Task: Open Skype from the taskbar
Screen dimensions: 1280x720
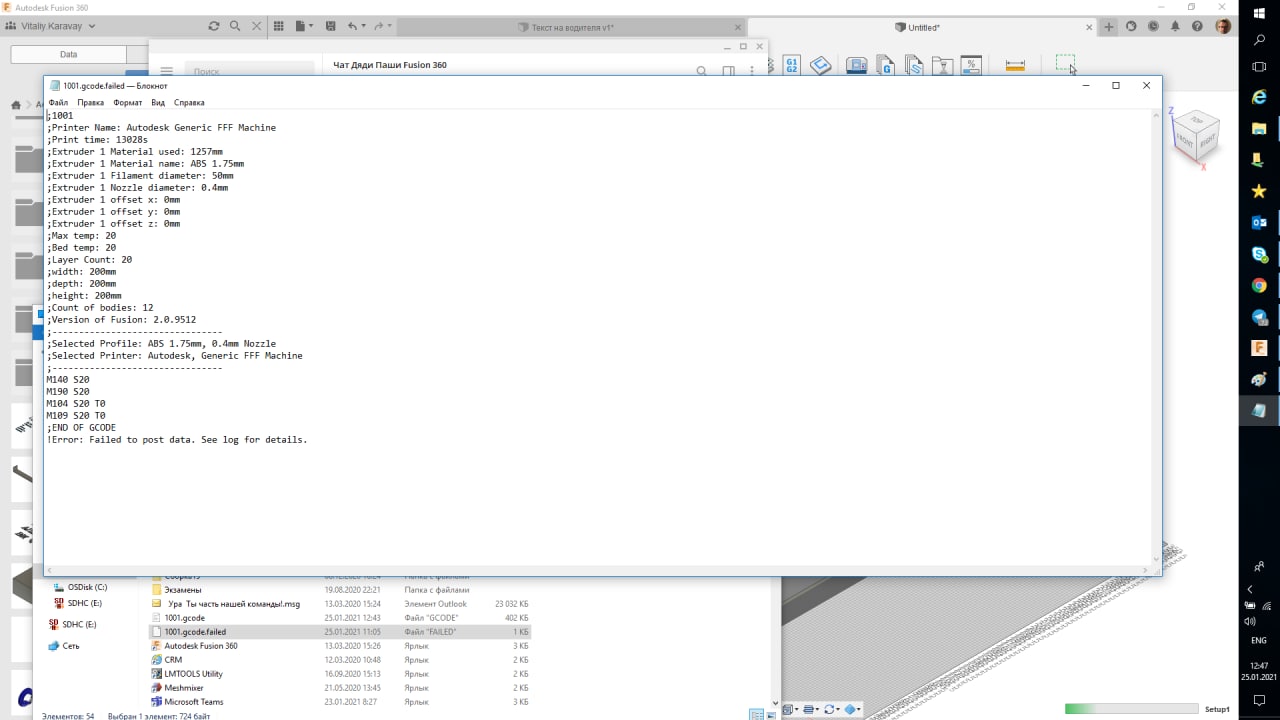Action: [1259, 254]
